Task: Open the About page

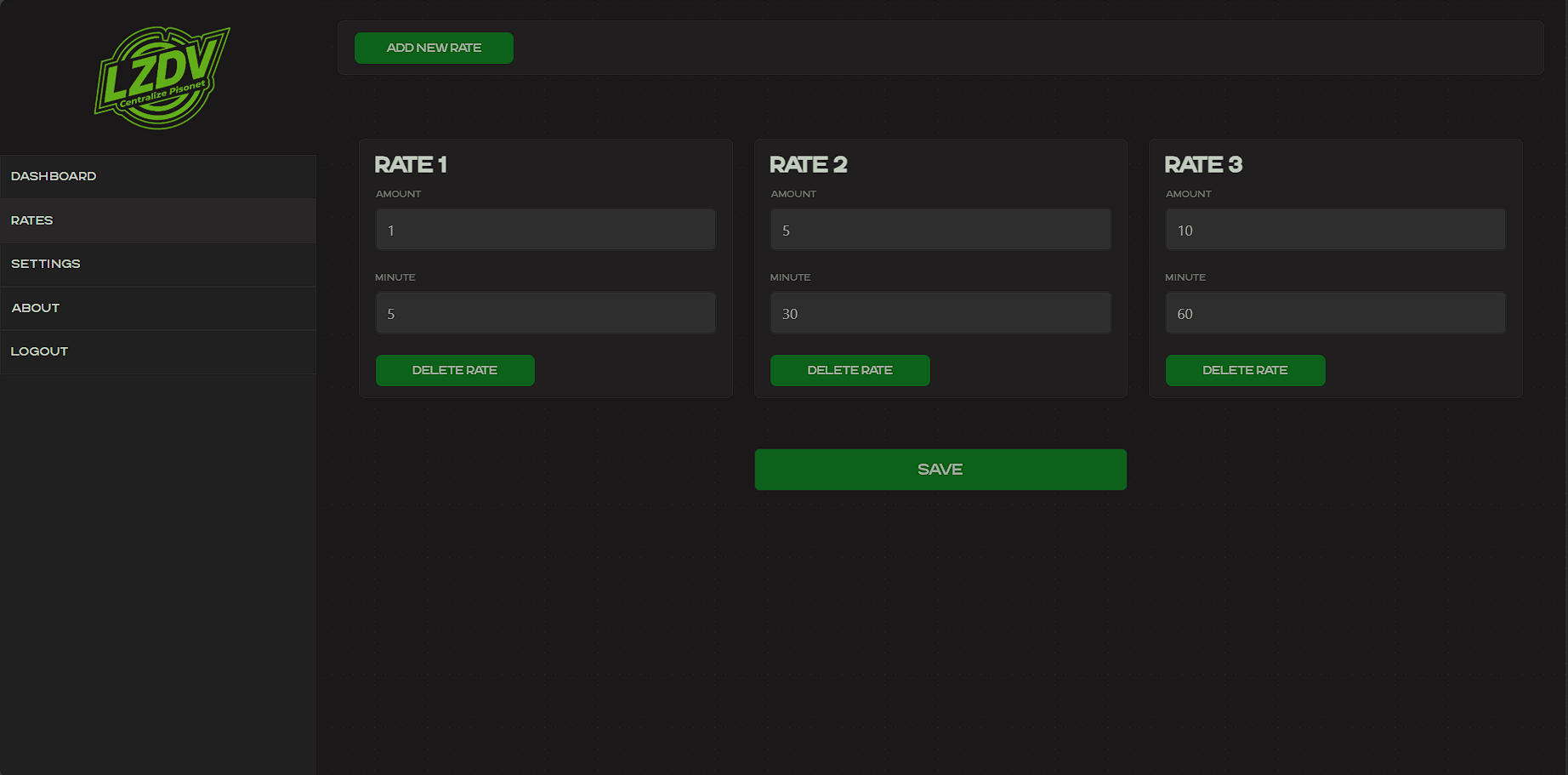Action: click(x=35, y=307)
